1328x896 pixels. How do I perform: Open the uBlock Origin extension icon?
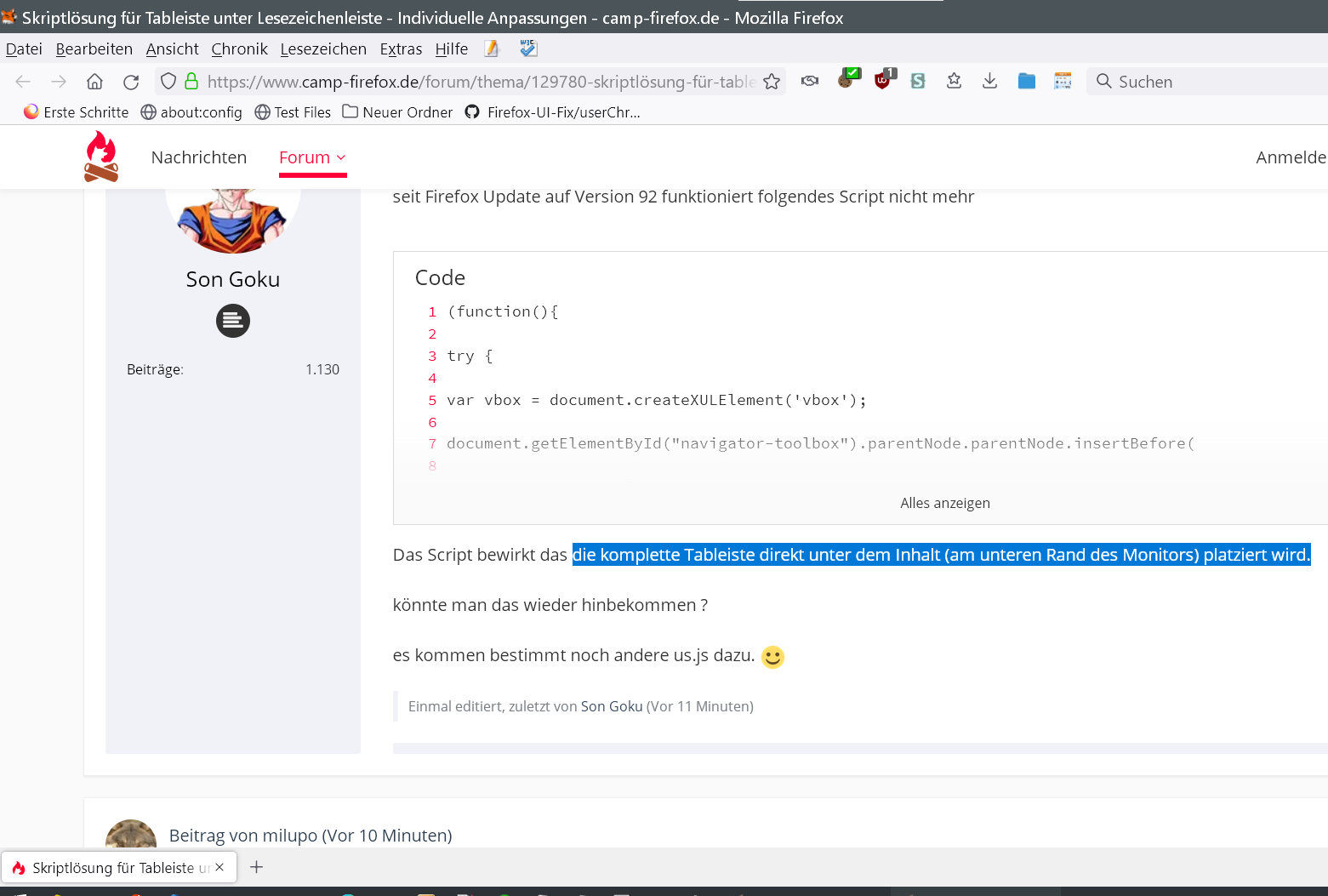click(x=882, y=81)
